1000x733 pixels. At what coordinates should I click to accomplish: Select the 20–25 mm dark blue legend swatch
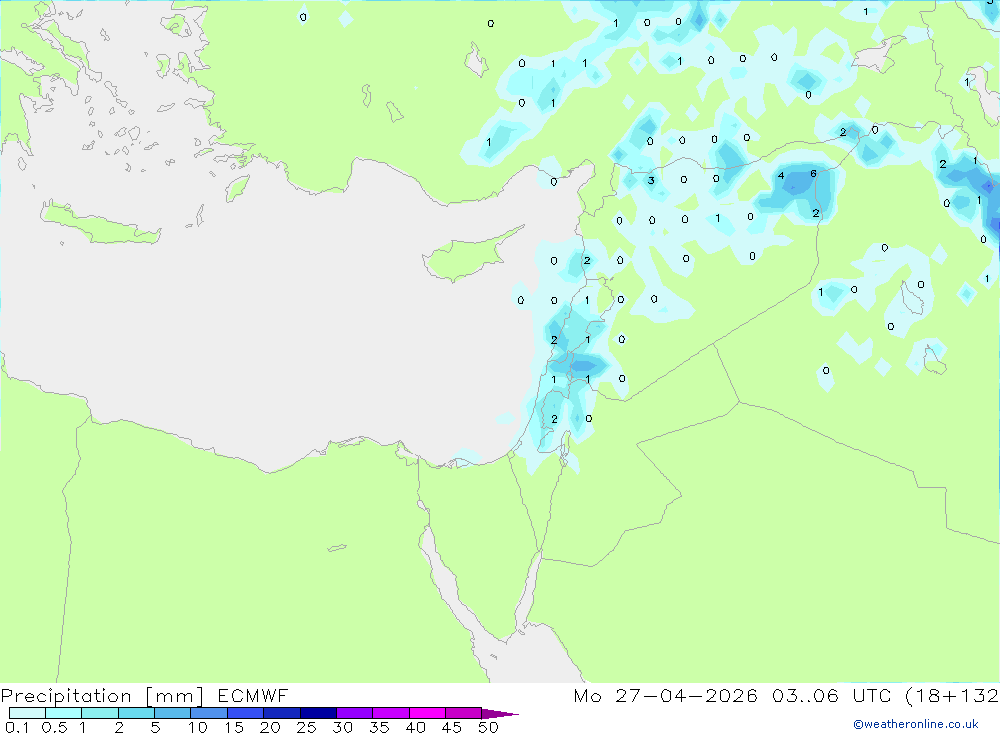click(282, 713)
